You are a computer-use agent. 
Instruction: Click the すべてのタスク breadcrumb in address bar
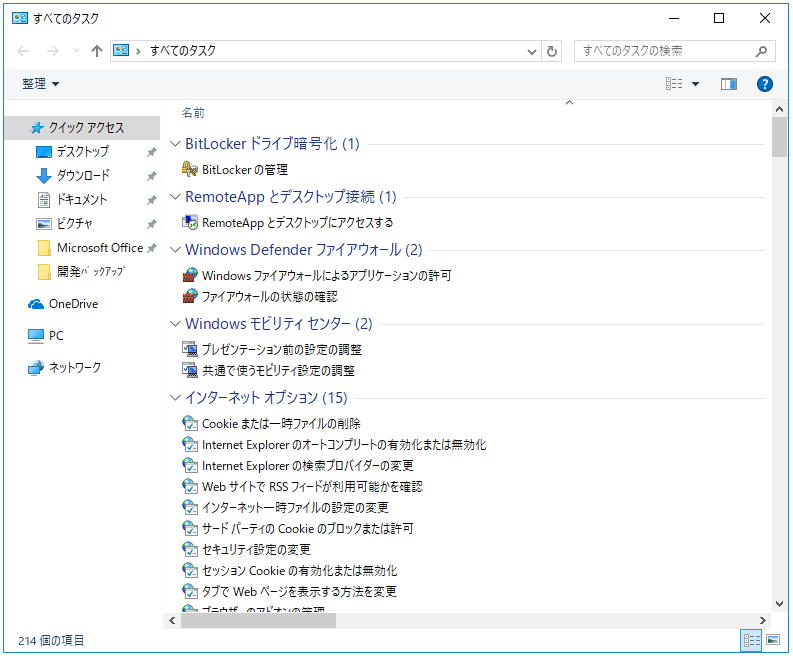(x=183, y=51)
